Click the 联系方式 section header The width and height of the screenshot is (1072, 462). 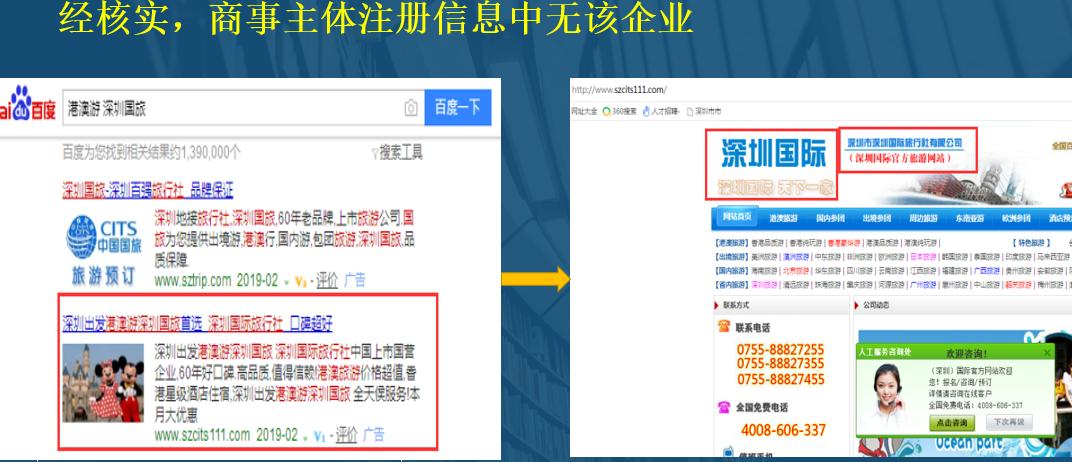[736, 305]
